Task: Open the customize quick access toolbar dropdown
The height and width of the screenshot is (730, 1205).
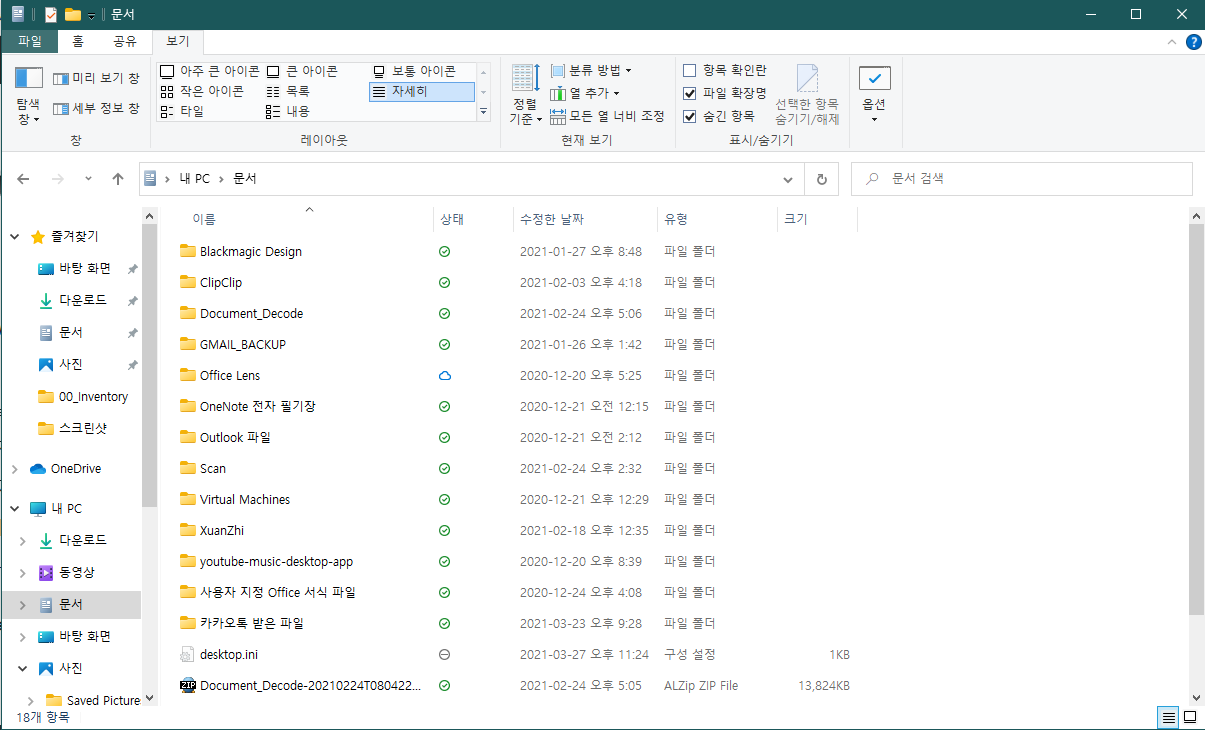Action: coord(92,15)
